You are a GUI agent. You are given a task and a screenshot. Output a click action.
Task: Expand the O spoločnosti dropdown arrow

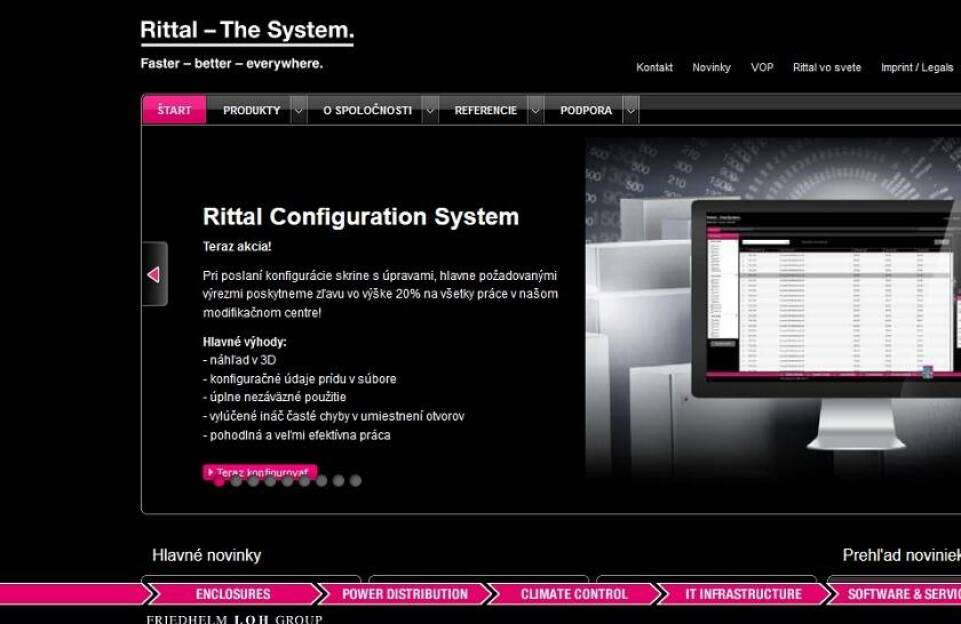tap(430, 111)
